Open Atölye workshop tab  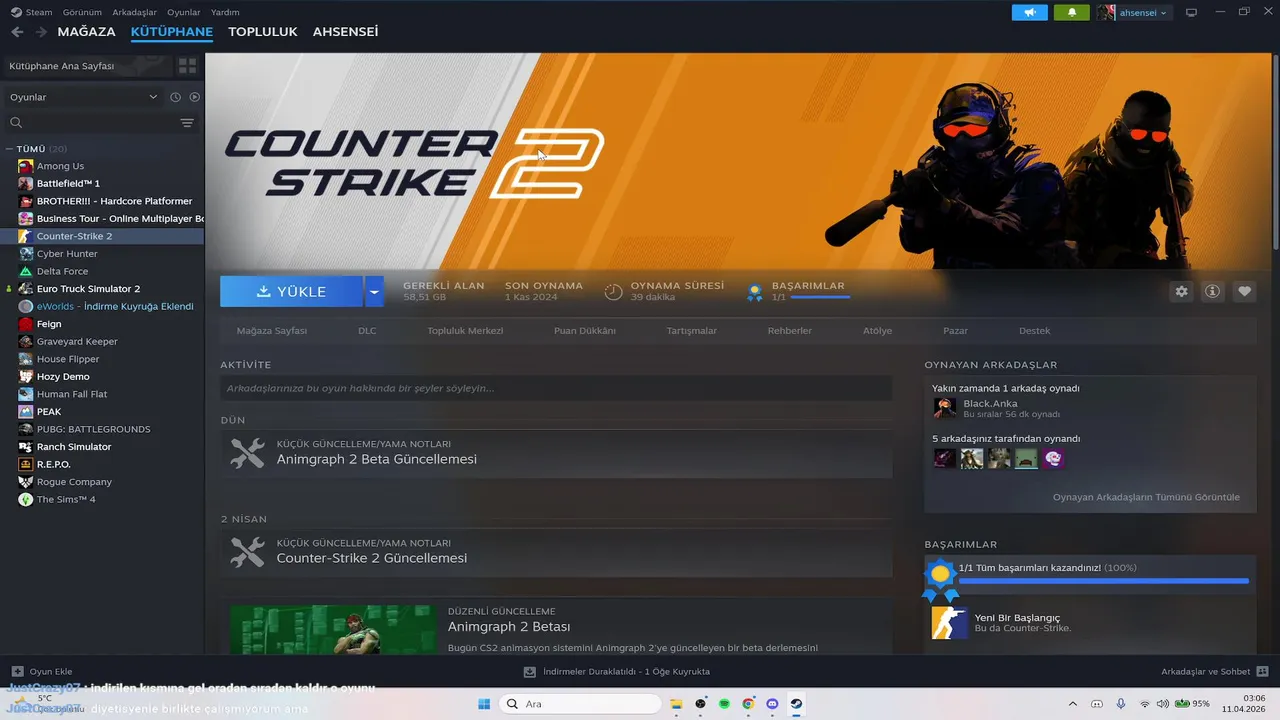(x=877, y=331)
